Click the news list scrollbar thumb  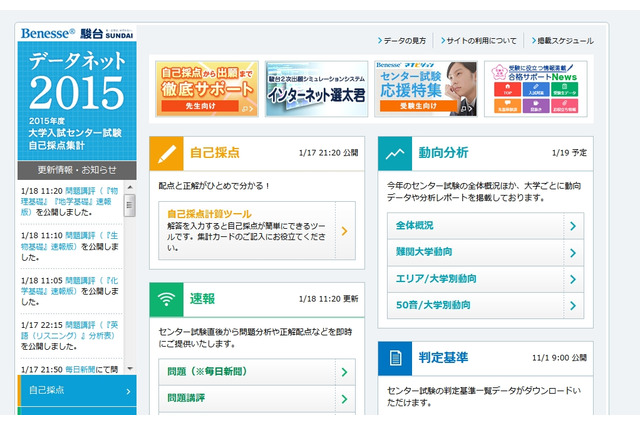pyautogui.click(x=130, y=205)
